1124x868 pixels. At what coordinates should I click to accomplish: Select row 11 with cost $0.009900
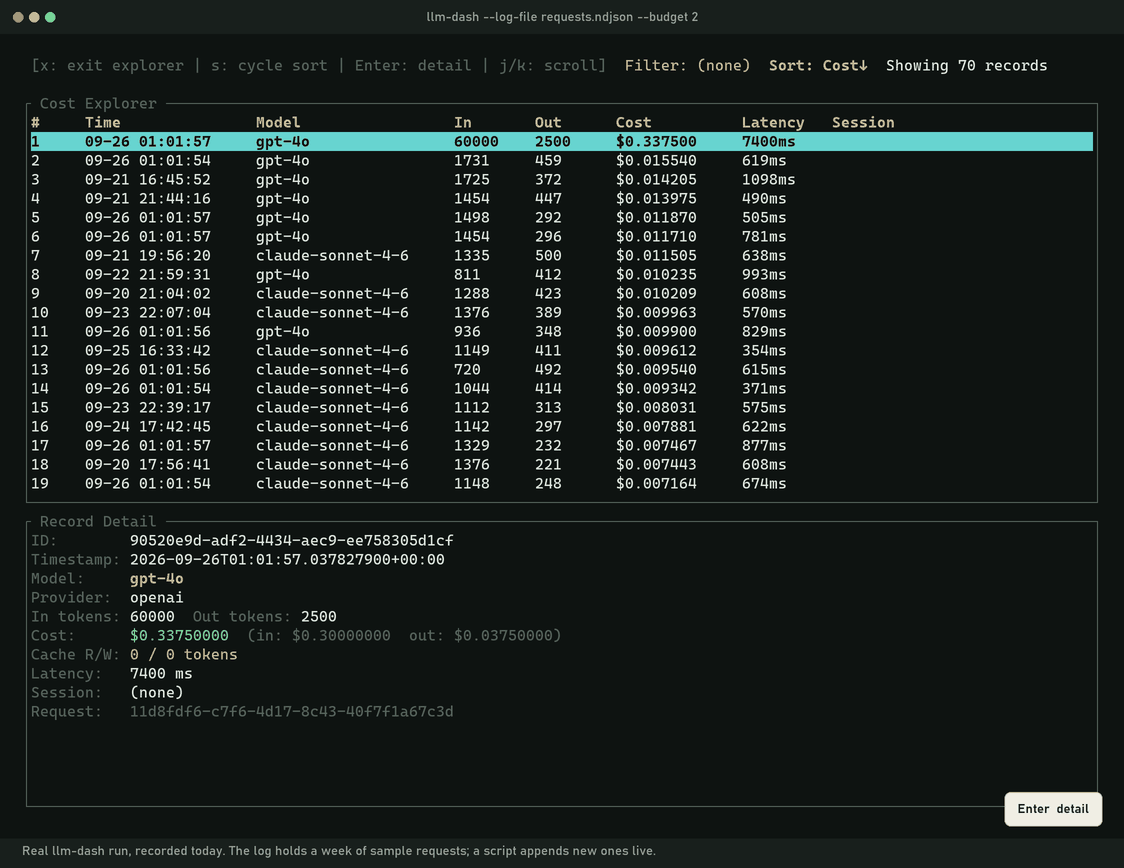561,331
